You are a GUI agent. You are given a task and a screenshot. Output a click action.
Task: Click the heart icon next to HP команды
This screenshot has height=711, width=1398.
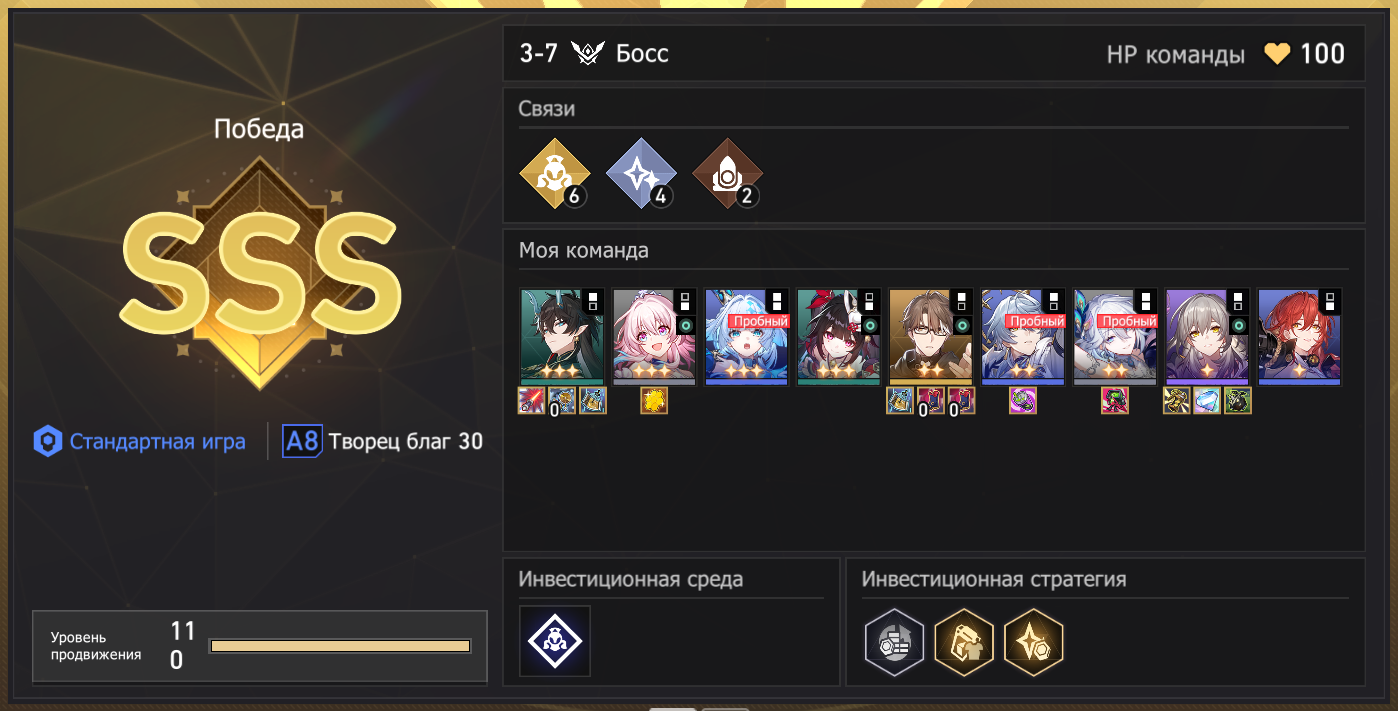click(x=1277, y=54)
